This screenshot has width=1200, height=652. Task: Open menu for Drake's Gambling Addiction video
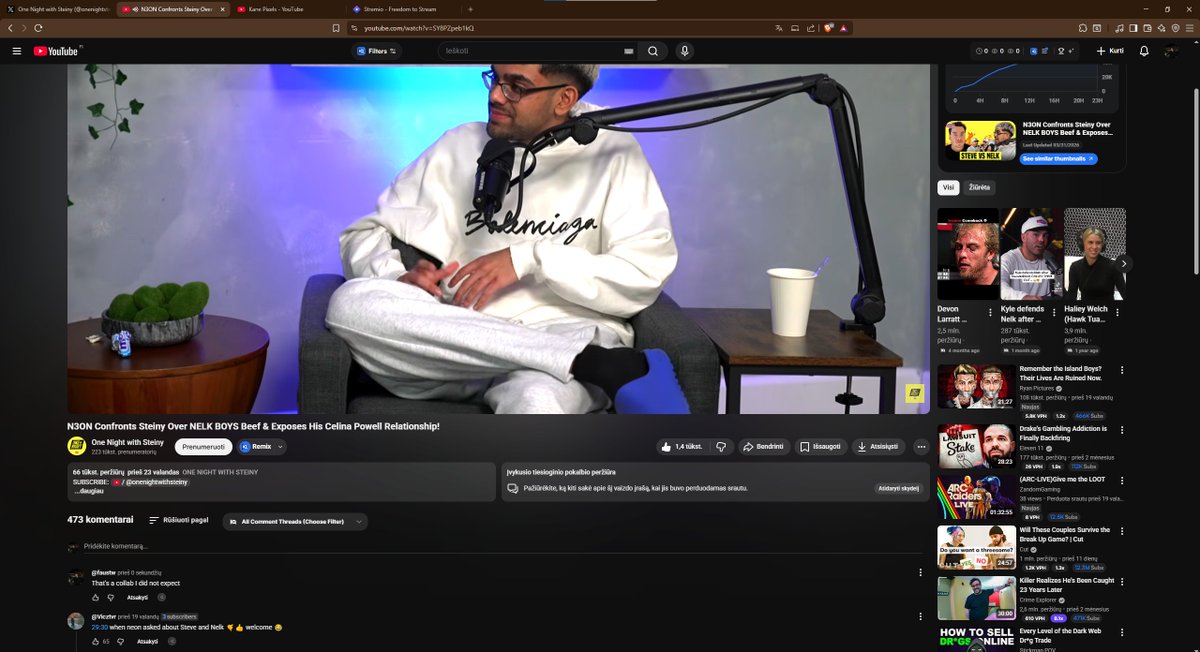(x=1122, y=430)
